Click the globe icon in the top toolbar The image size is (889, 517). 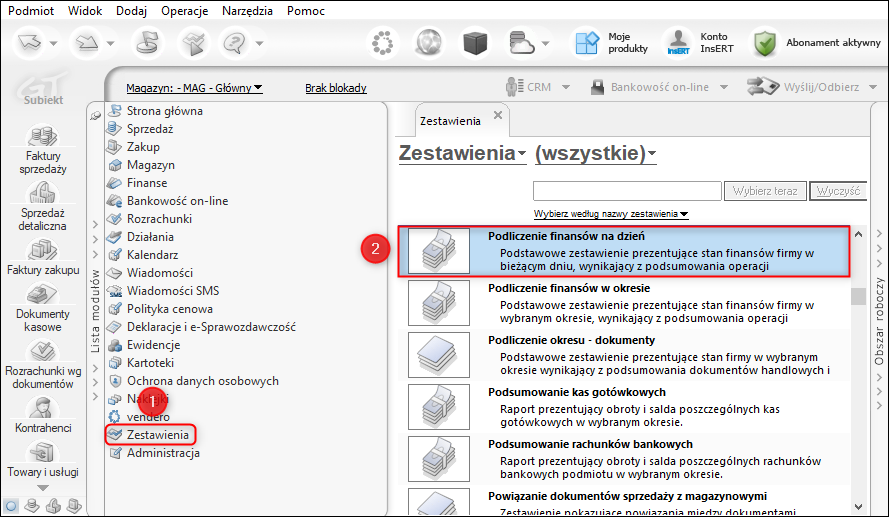[x=429, y=43]
